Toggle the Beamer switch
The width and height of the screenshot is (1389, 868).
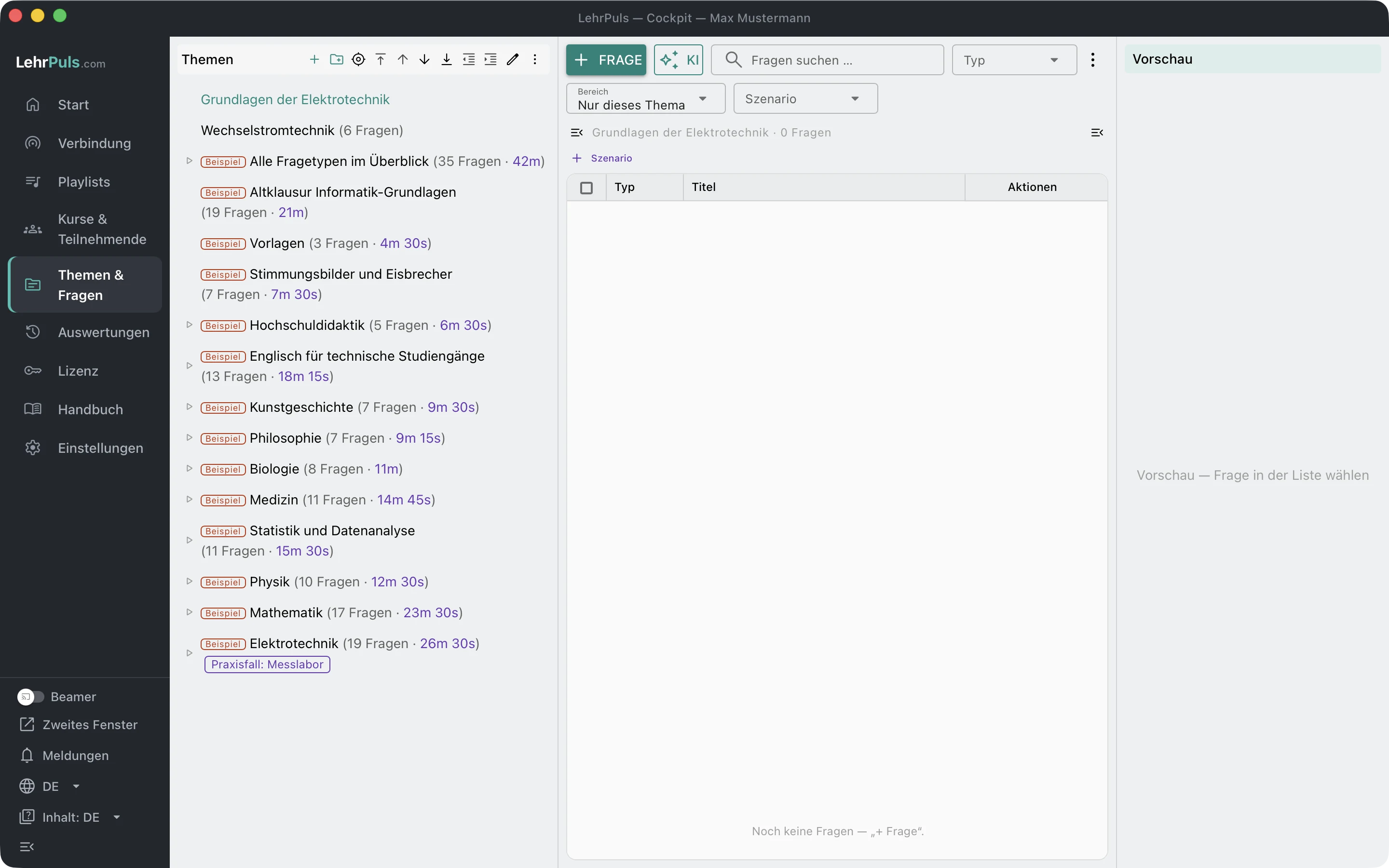click(x=30, y=696)
